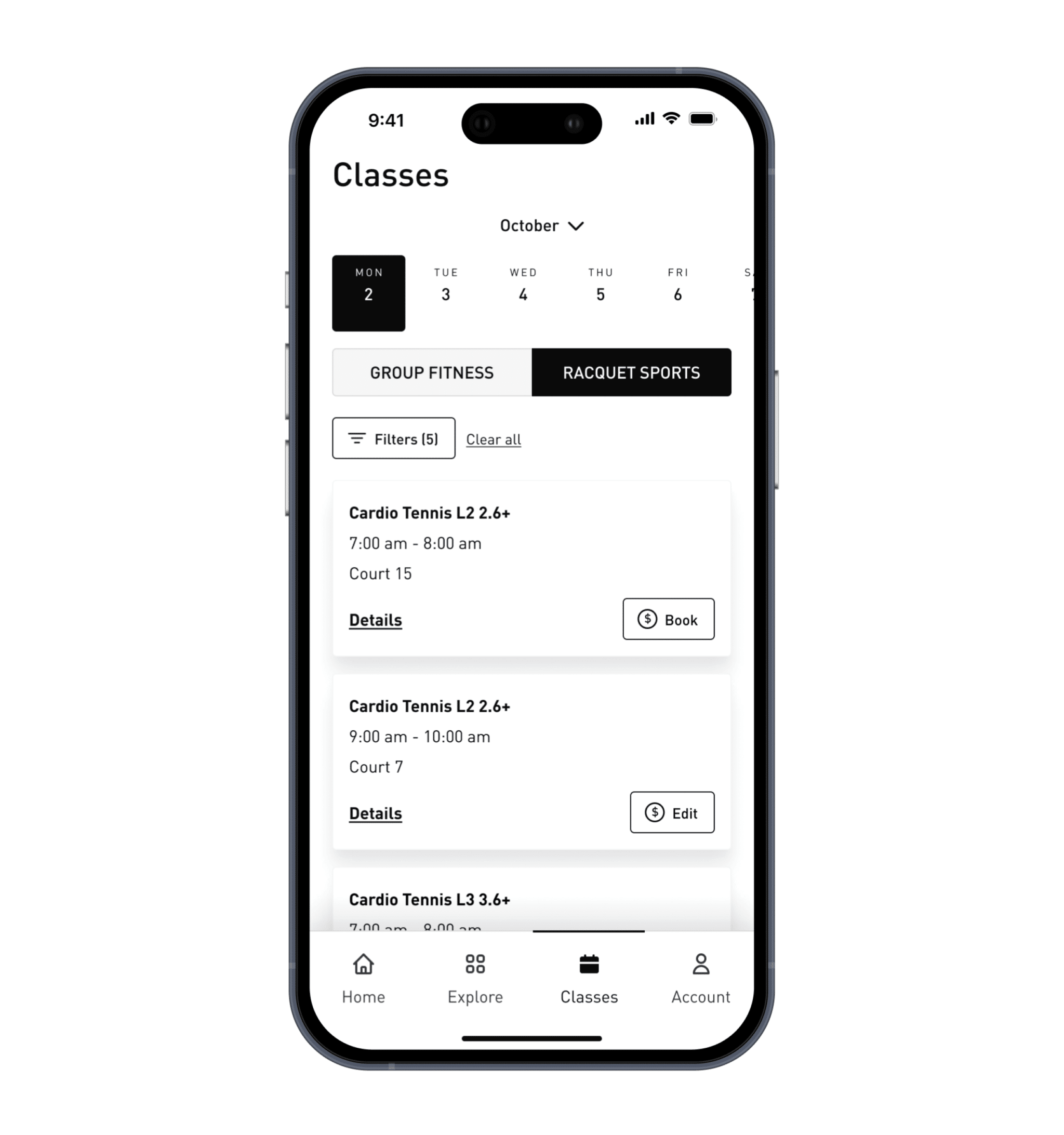Tap the Classes calendar icon
The width and height of the screenshot is (1064, 1135).
tap(589, 962)
